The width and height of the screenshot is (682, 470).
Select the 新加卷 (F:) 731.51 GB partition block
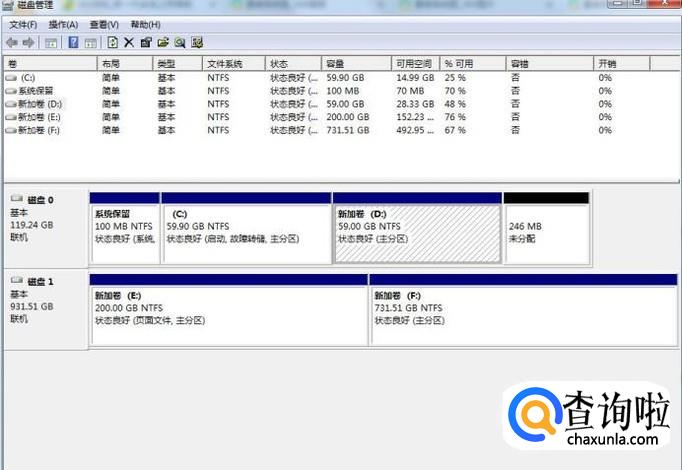coord(523,310)
